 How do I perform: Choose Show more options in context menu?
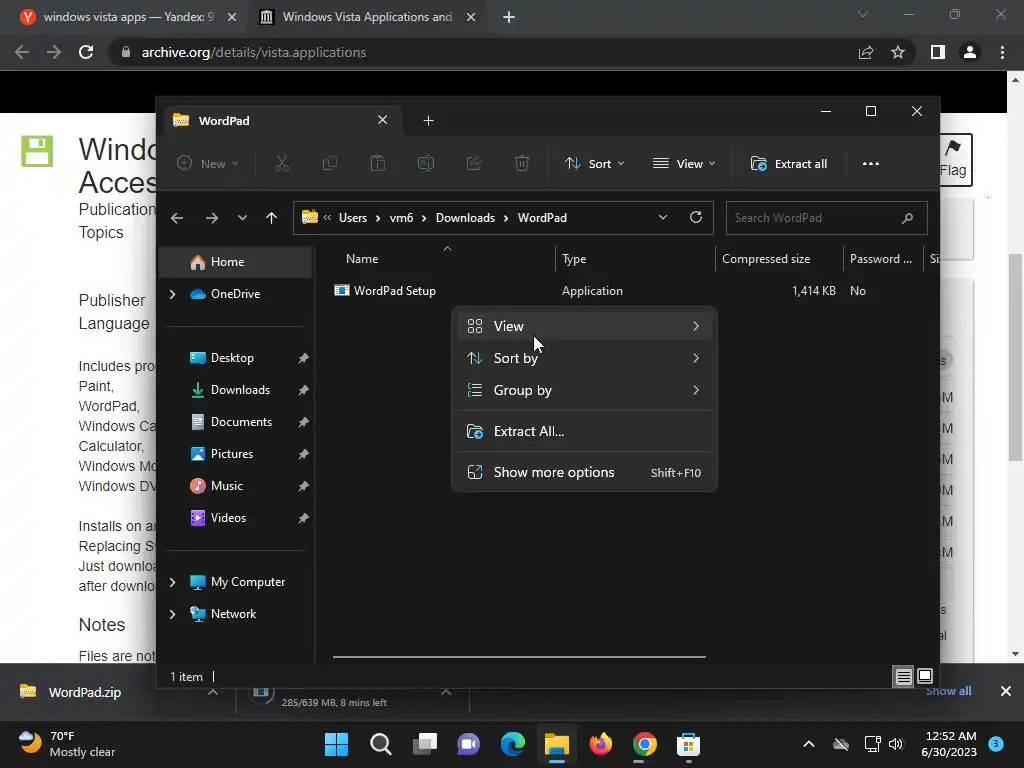tap(584, 472)
